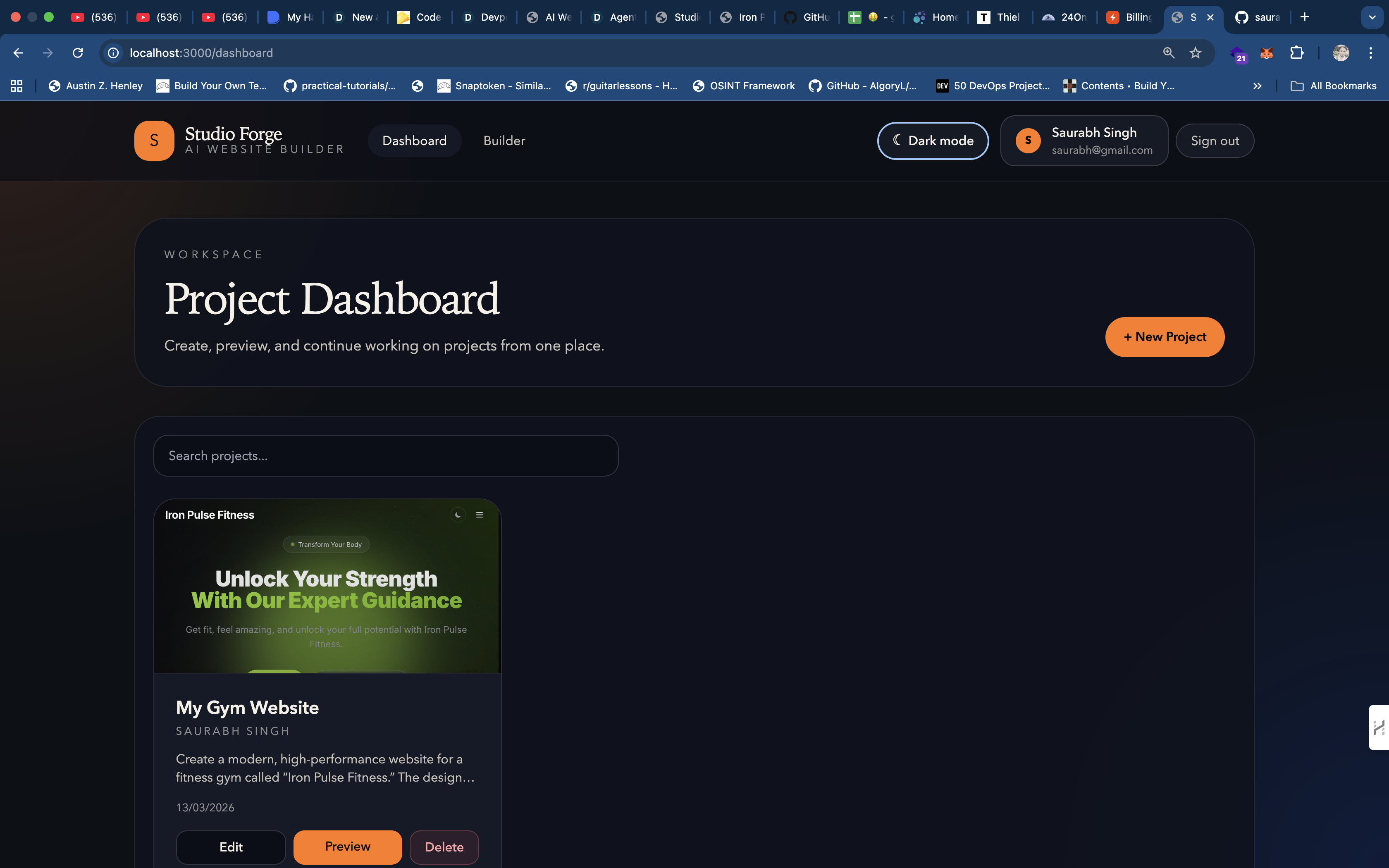Select the Dashboard nav tab
This screenshot has height=868, width=1389.
(x=414, y=141)
